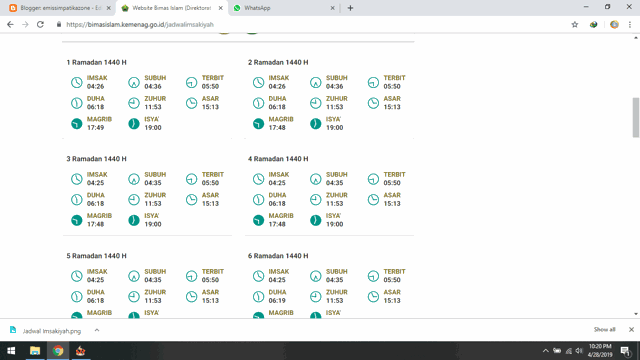Click the Duha clock icon for 4 Ramadan
This screenshot has height=360, width=640.
coord(258,200)
